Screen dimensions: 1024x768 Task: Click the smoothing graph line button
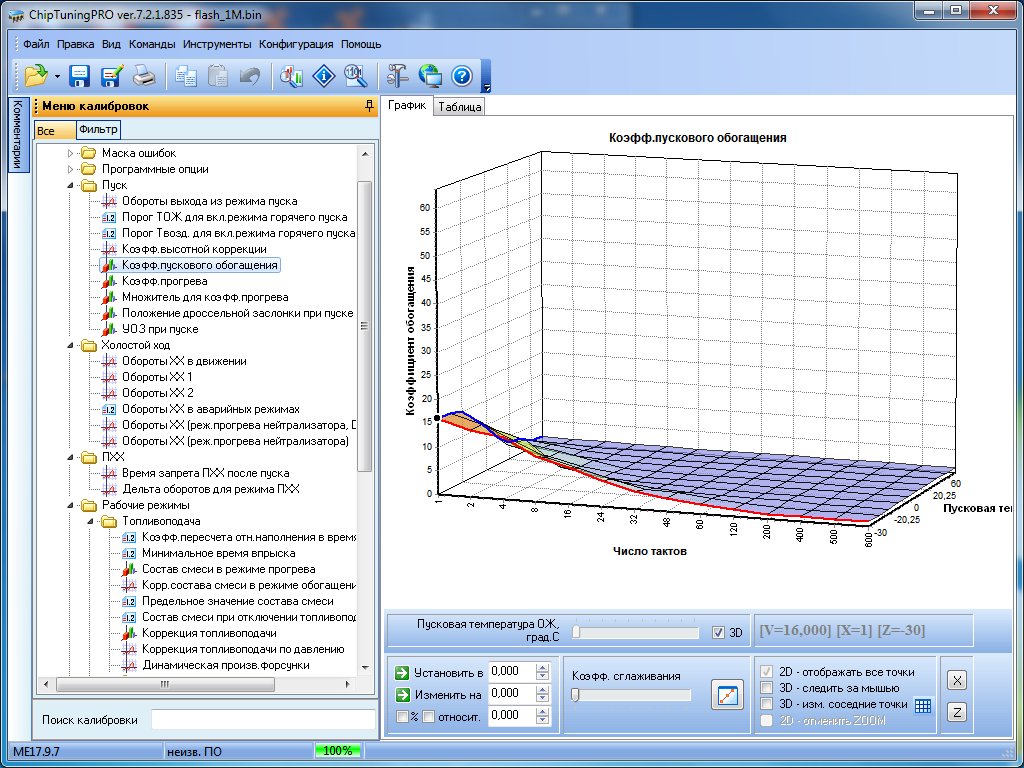[727, 694]
